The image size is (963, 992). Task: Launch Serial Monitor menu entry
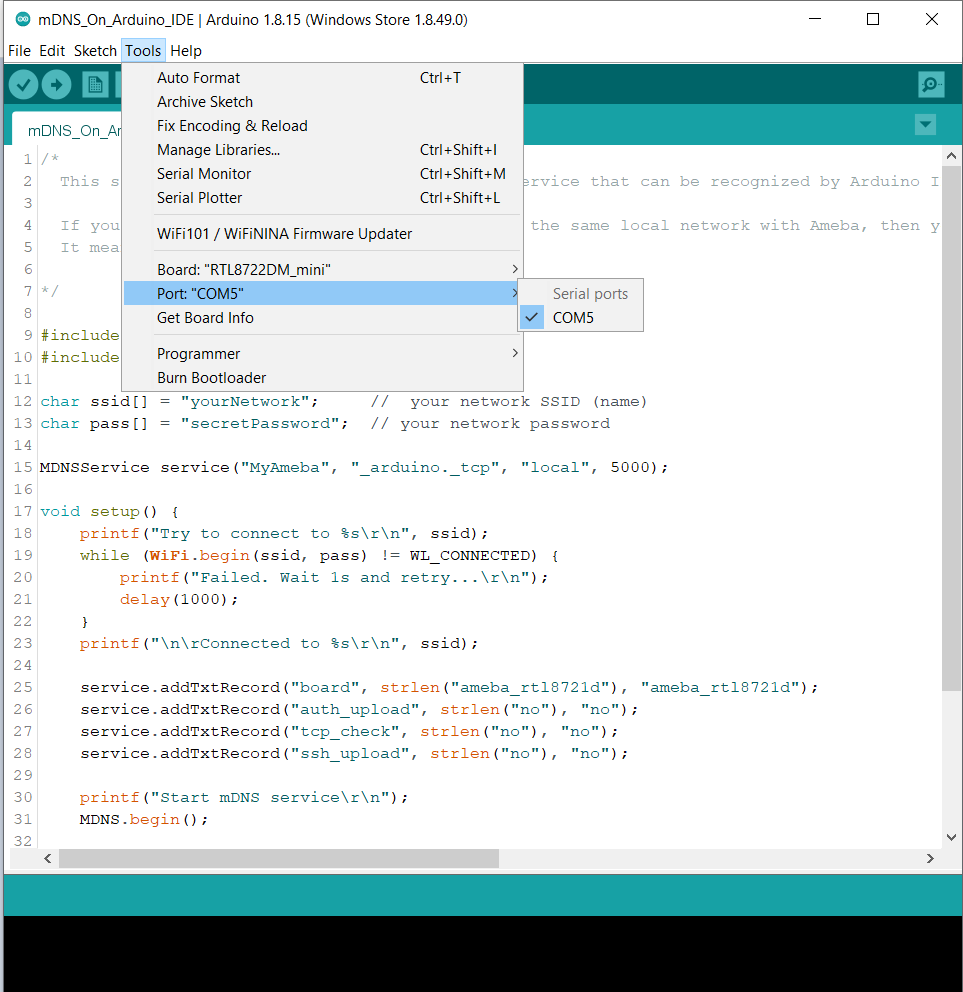323,174
